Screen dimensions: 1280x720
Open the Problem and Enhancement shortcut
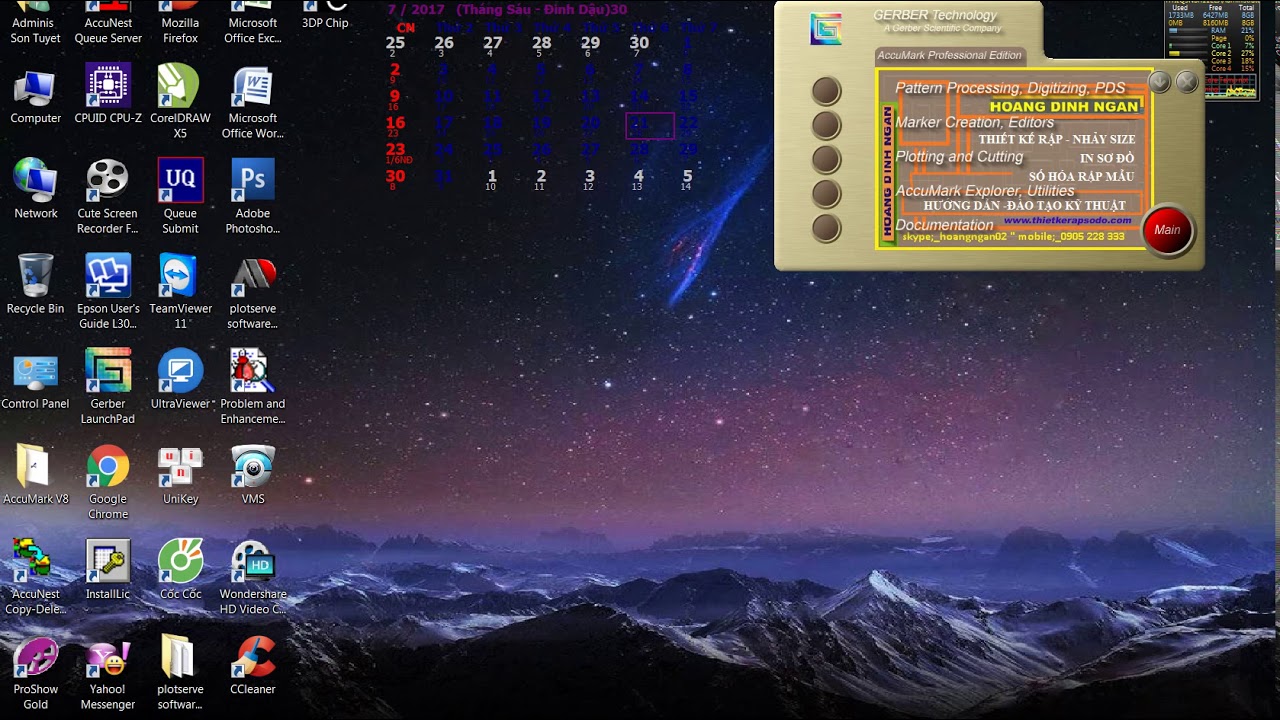point(253,387)
